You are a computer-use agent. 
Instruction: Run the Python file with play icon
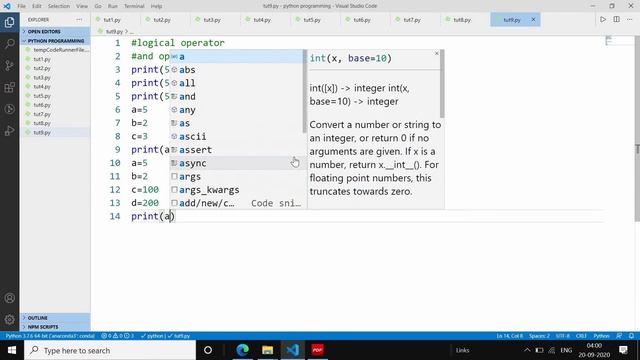(x=603, y=20)
